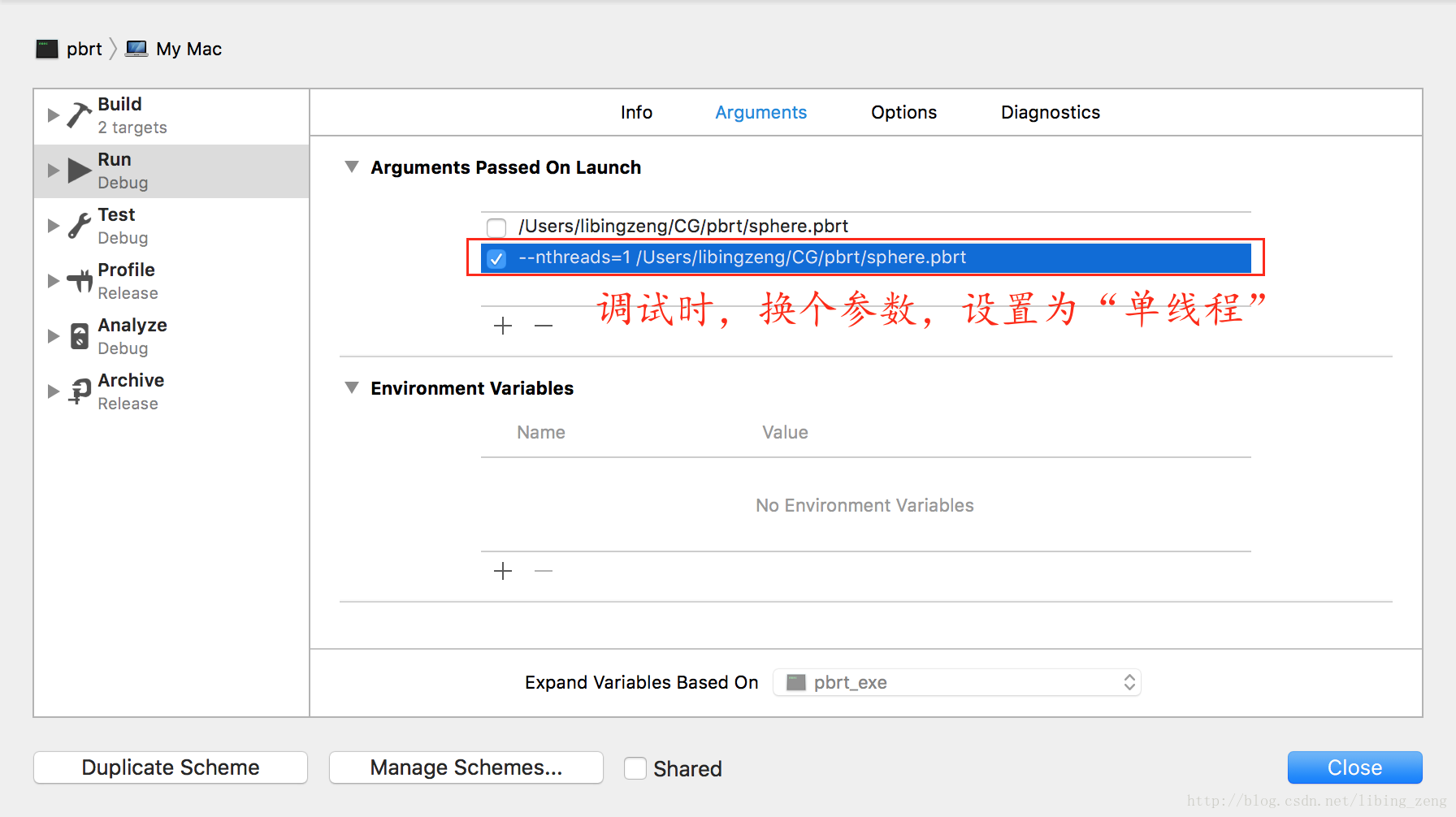Collapse Arguments Passed On Launch section
Image resolution: width=1456 pixels, height=817 pixels.
point(352,166)
